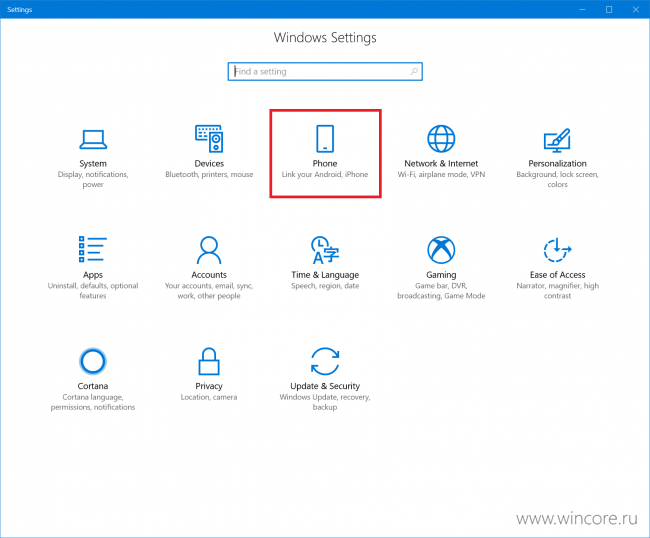
Task: Close the Settings window
Action: point(635,9)
